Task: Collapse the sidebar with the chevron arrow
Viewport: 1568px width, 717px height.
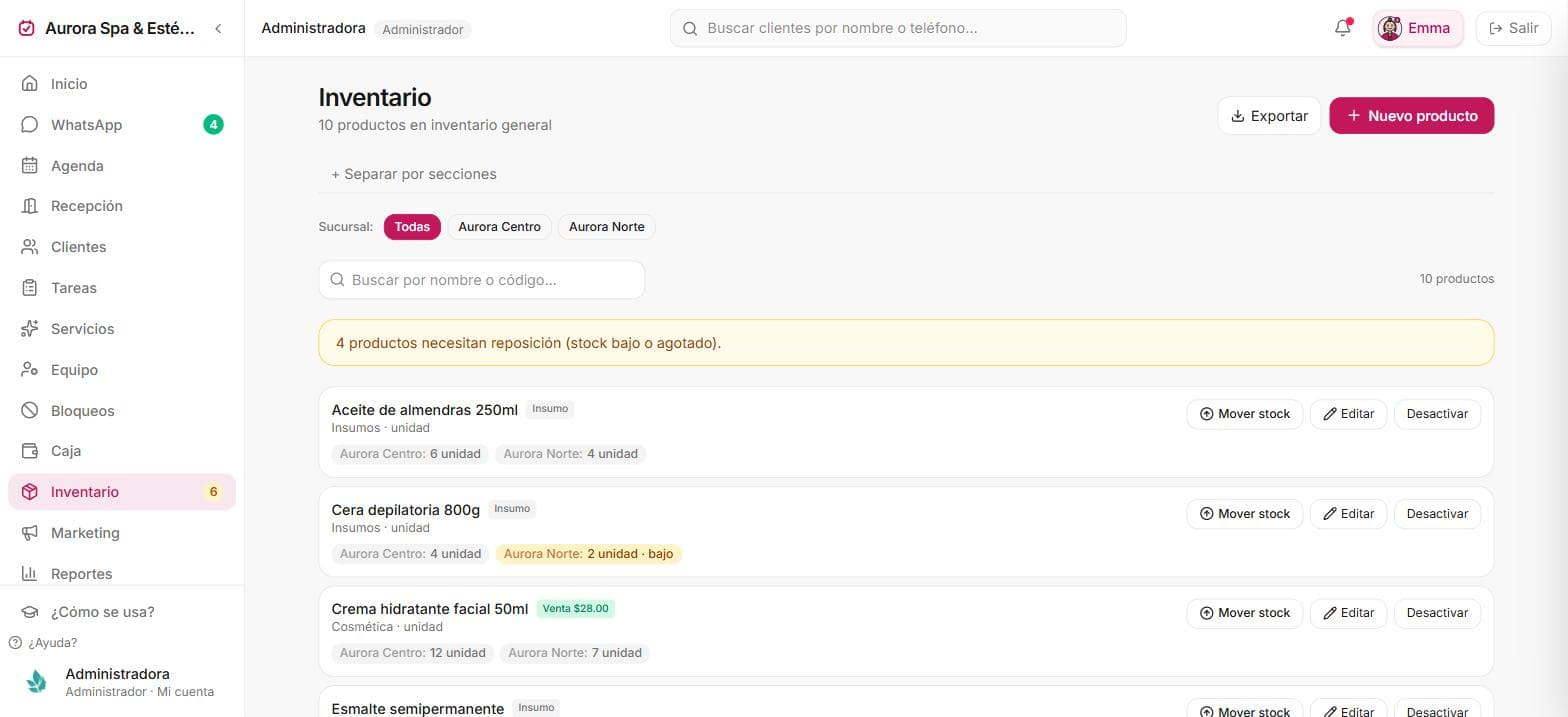Action: pos(218,29)
